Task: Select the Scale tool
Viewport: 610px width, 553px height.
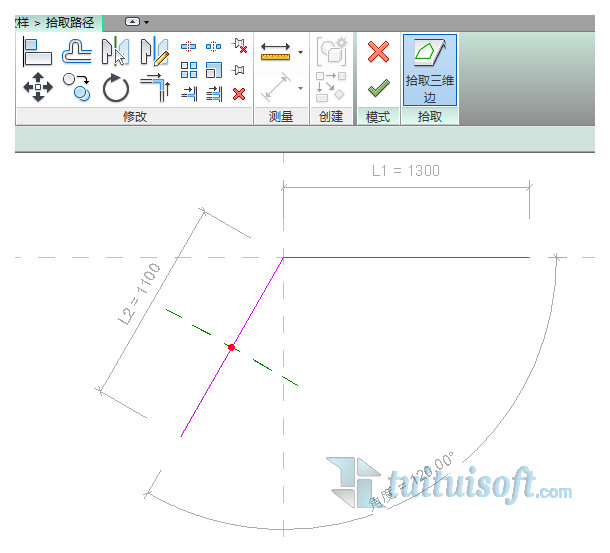Action: tap(214, 70)
